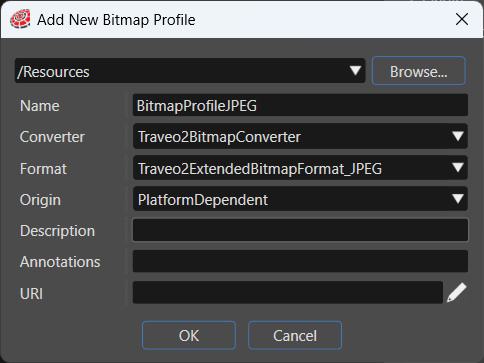Image resolution: width=484 pixels, height=363 pixels.
Task: Click the Annotations row label
Action: coord(60,262)
